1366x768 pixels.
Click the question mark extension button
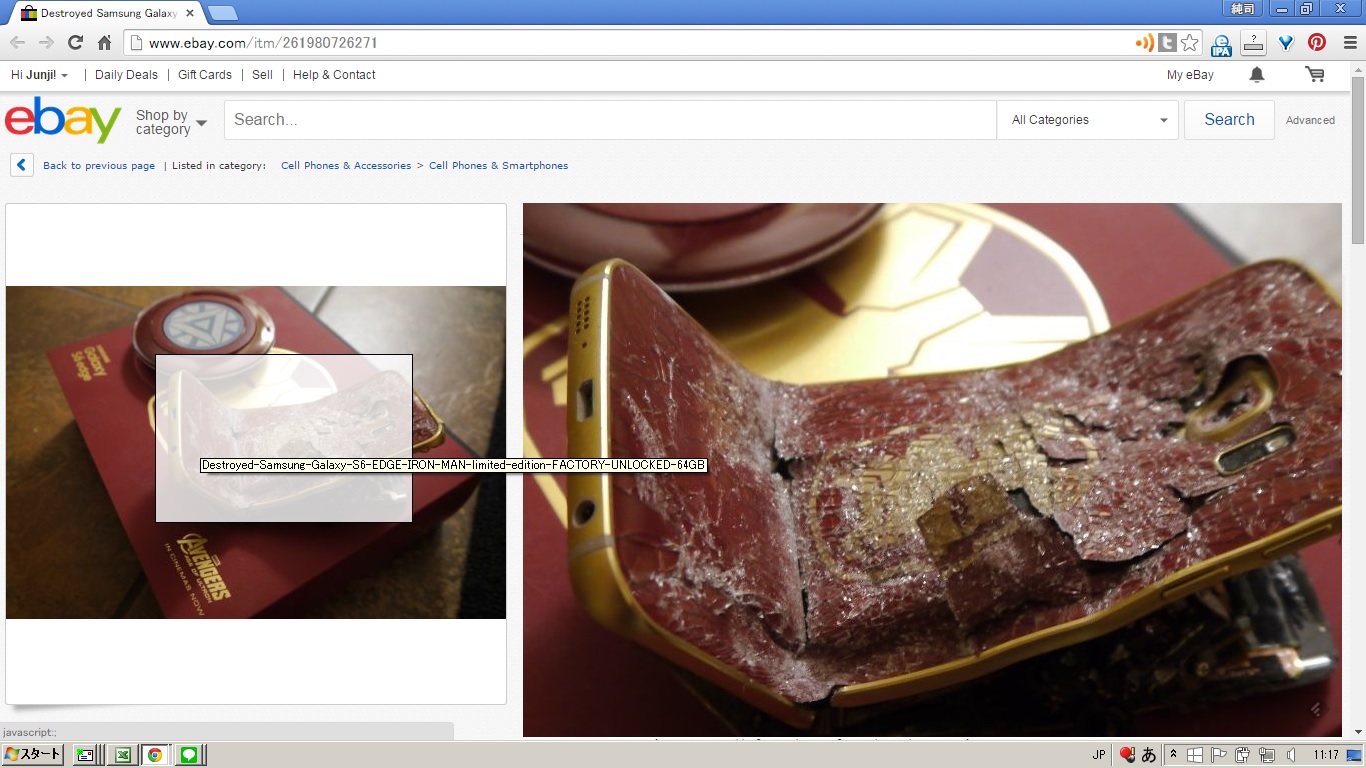[x=1253, y=43]
